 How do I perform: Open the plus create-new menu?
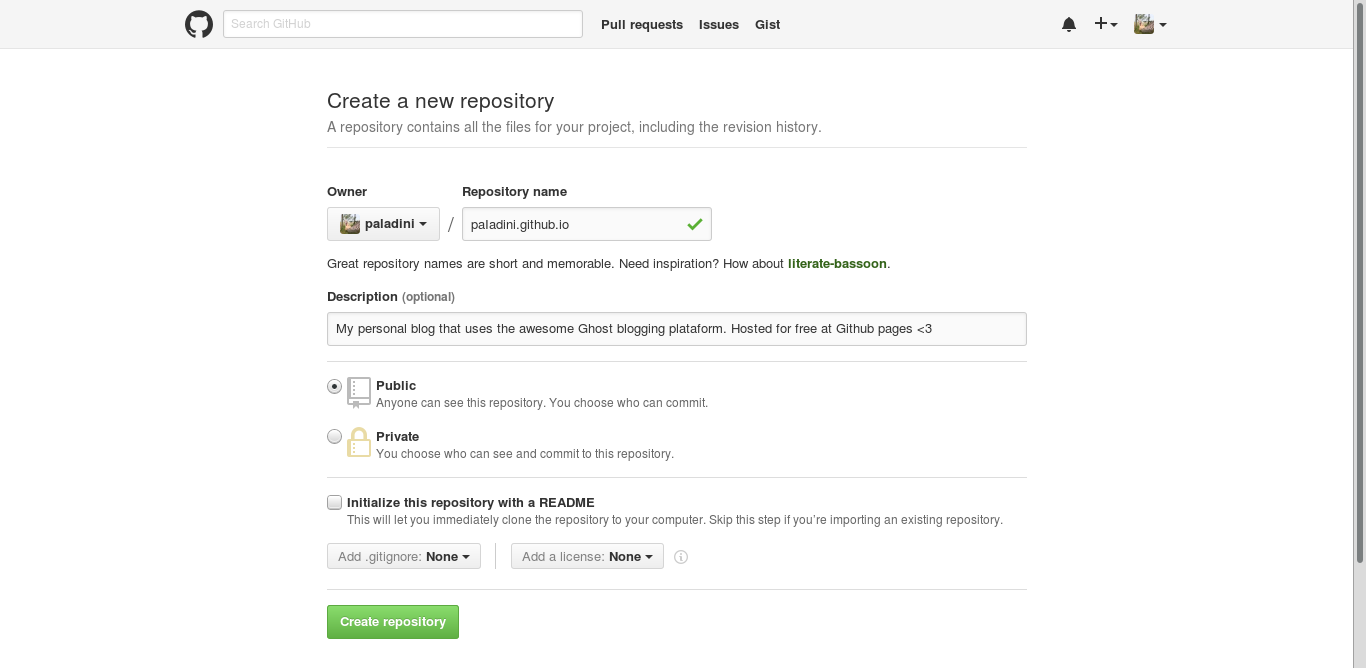click(1105, 24)
